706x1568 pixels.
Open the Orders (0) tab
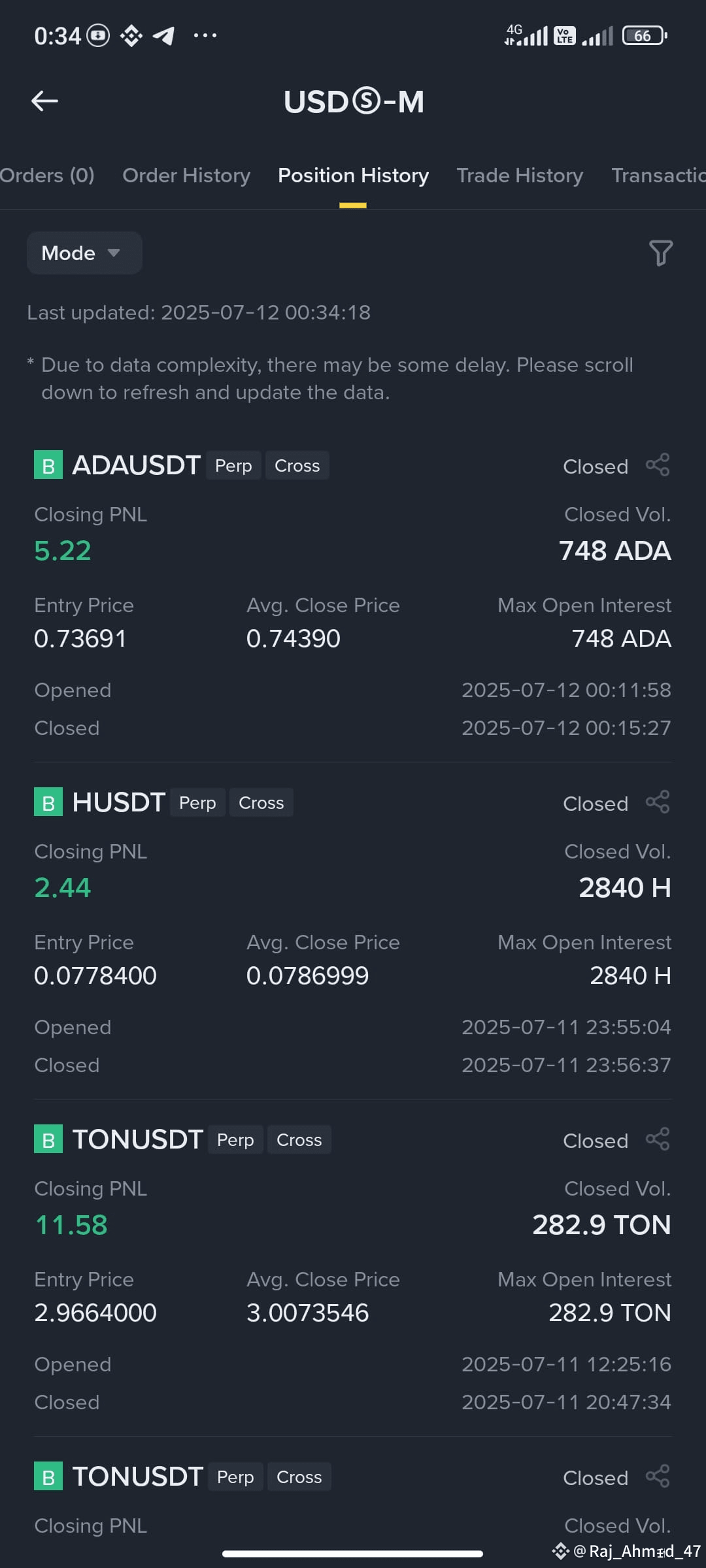(x=47, y=175)
